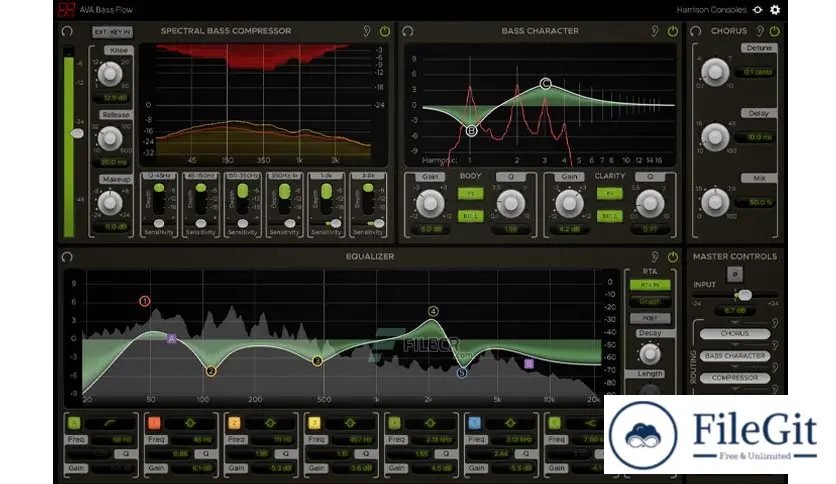Toggle orange EQ band 1 enable button

154,423
